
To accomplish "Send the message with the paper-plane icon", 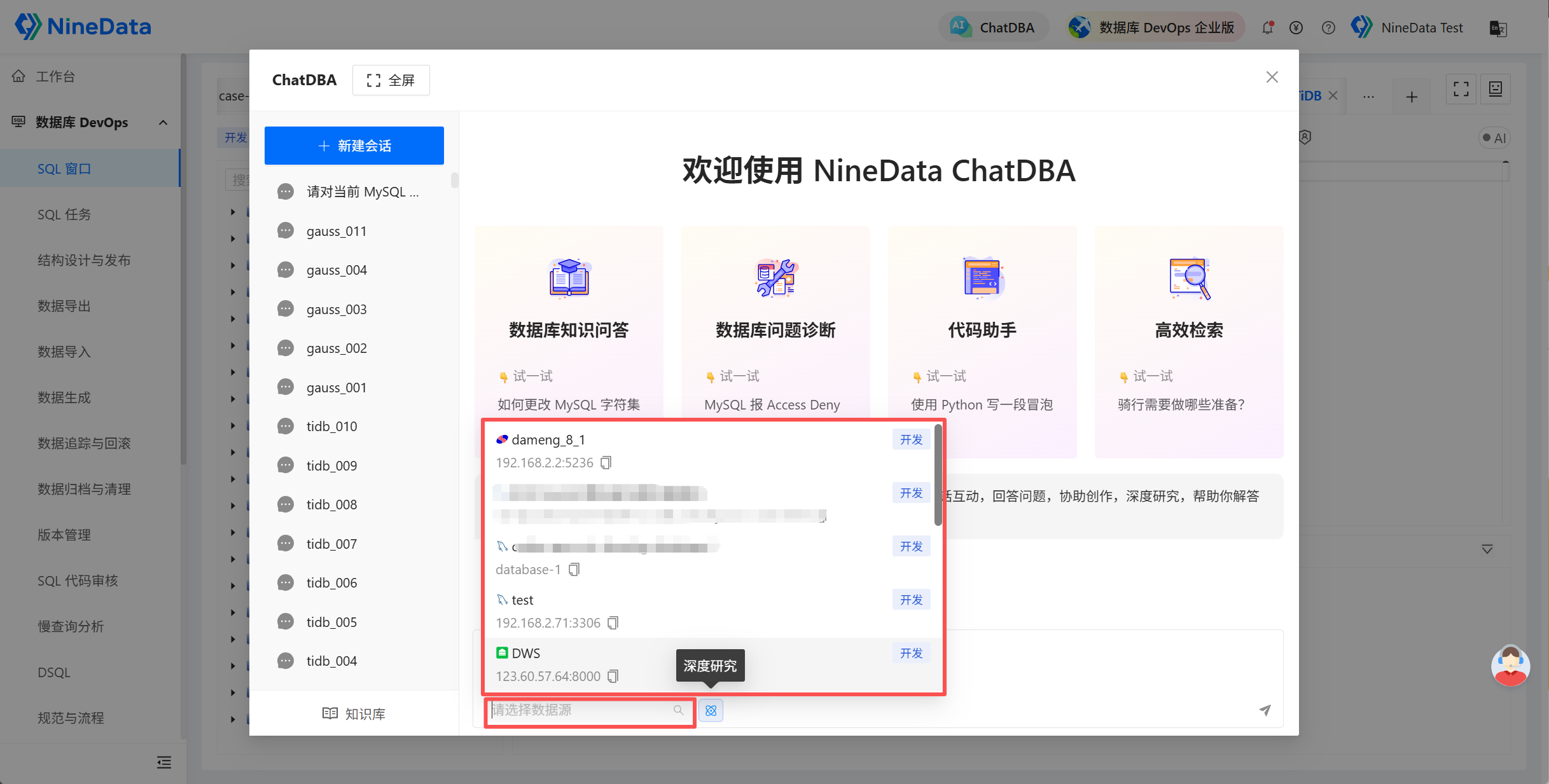I will [x=1265, y=710].
